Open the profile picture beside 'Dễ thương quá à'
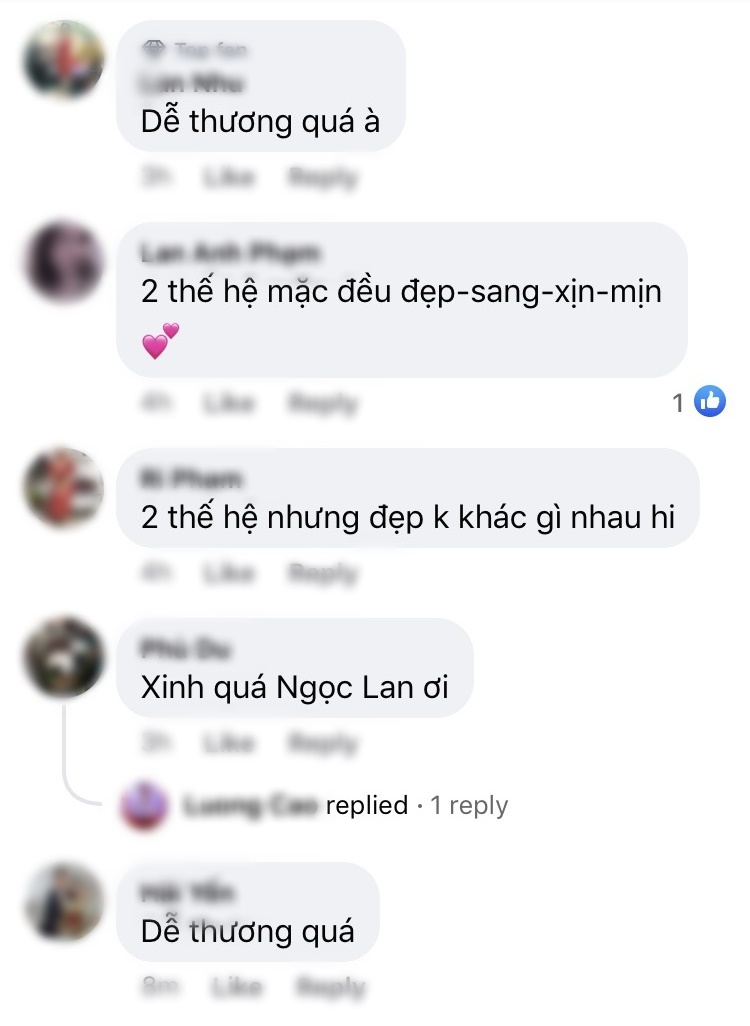Screen dimensions: 750x1026 click(x=63, y=60)
